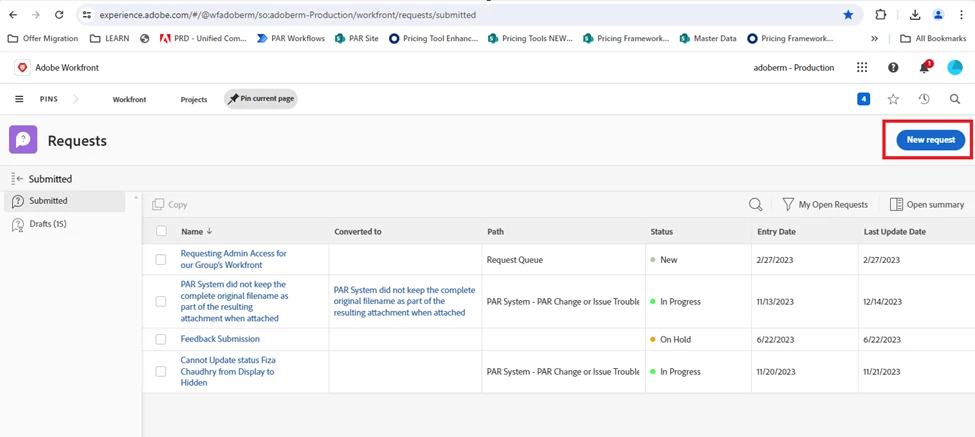The height and width of the screenshot is (437, 975).
Task: Click the blue badge showing 4
Action: 863,99
